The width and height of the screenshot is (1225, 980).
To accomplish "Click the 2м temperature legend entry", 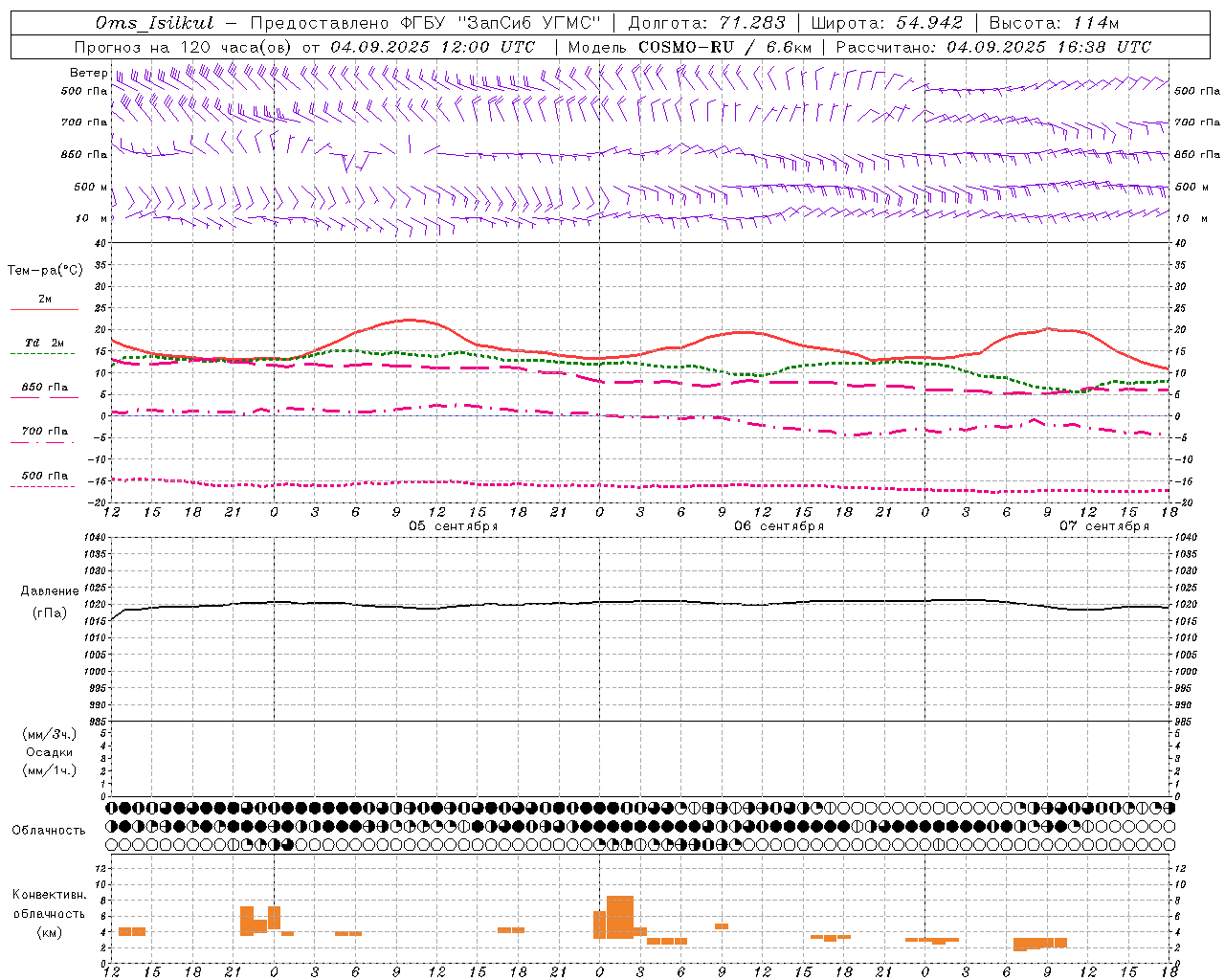I will (x=45, y=300).
